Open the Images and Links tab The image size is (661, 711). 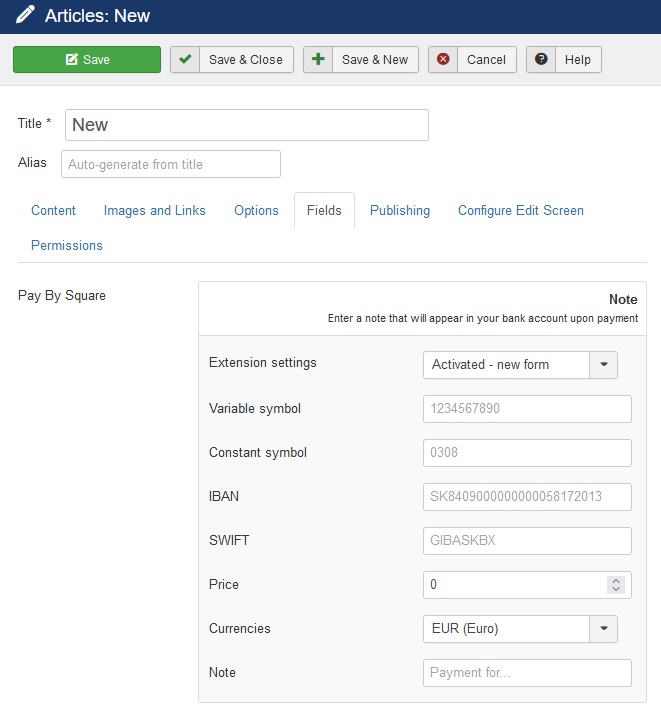point(155,210)
